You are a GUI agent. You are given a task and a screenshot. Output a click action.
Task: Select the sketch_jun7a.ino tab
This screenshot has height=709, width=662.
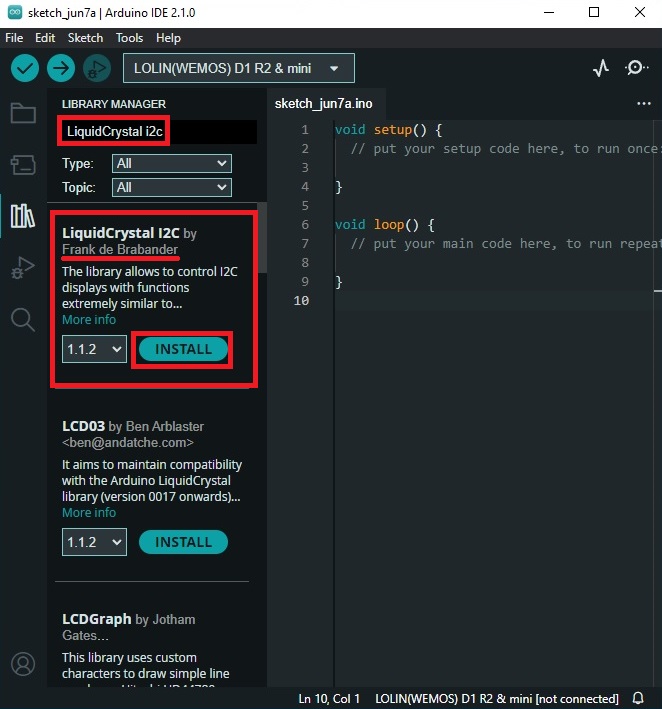(x=324, y=104)
